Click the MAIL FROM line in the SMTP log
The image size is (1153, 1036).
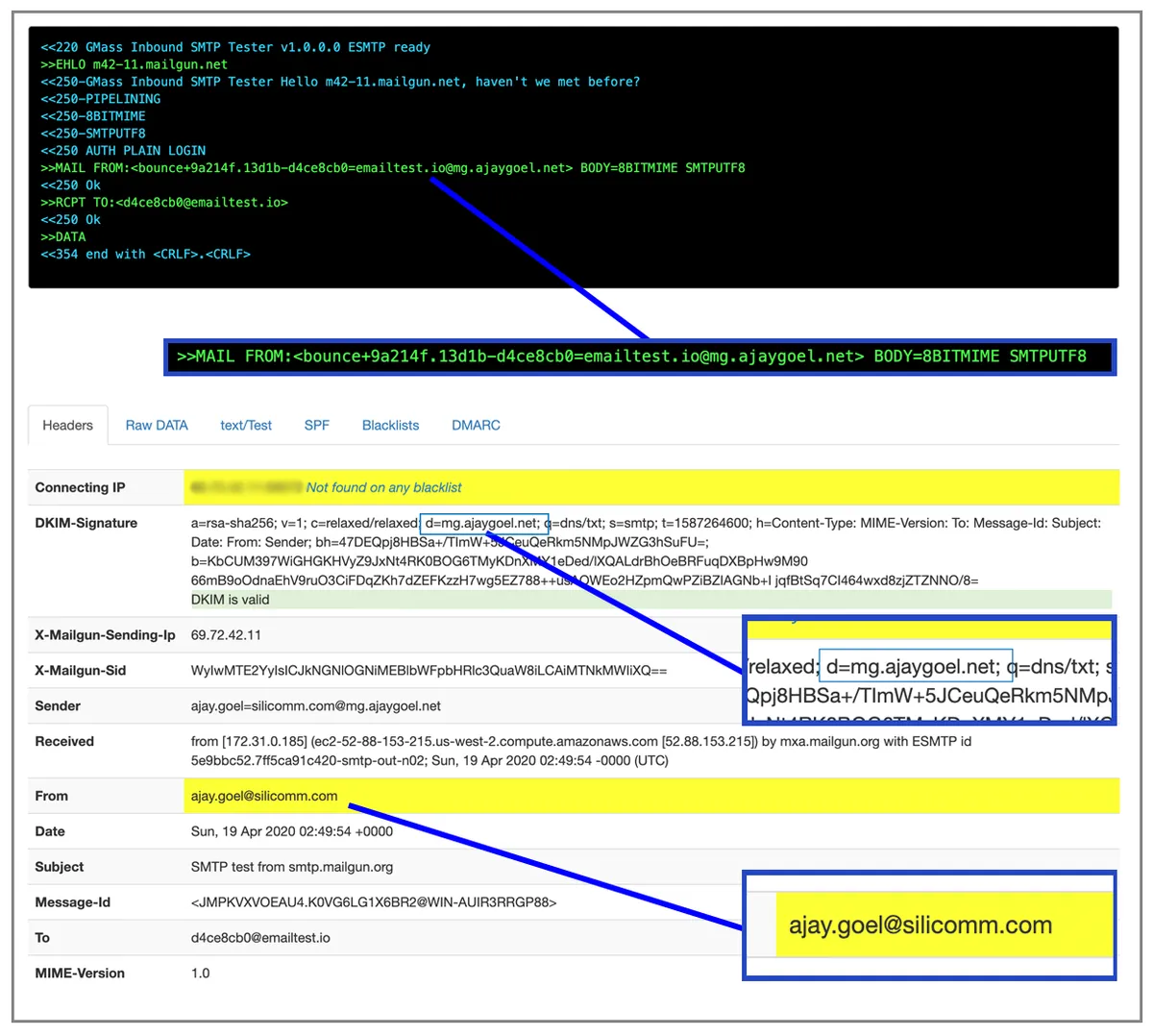pos(393,168)
